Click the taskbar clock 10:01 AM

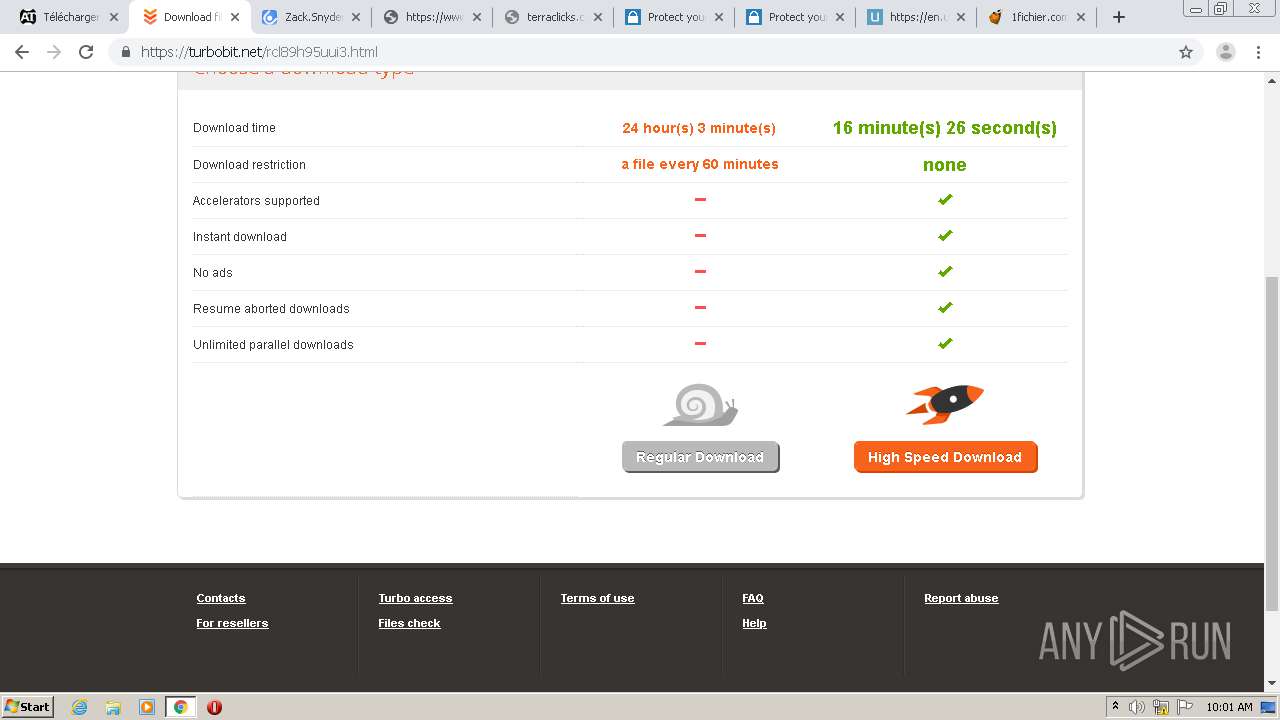tap(1229, 707)
